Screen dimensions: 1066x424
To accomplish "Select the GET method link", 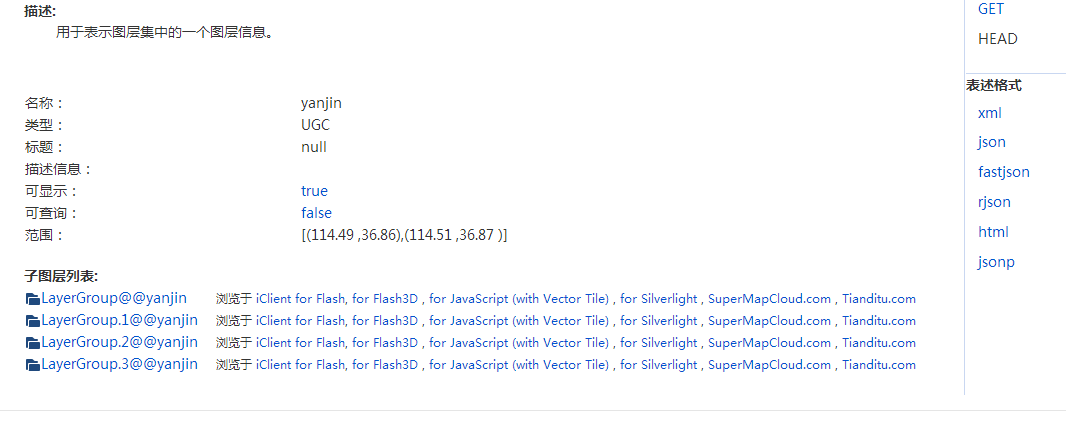I will click(x=991, y=9).
